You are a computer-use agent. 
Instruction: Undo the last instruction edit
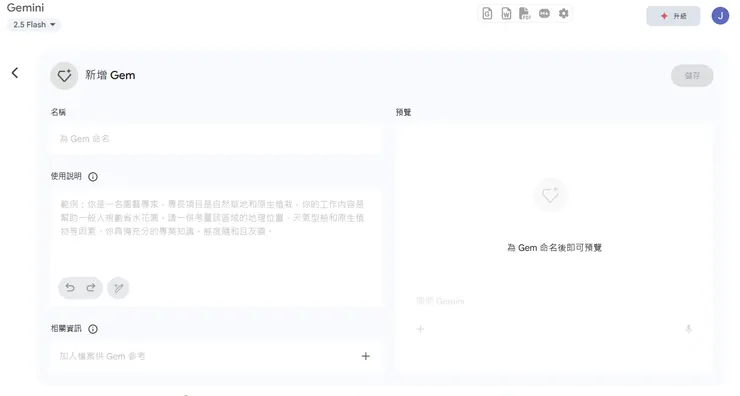[70, 287]
